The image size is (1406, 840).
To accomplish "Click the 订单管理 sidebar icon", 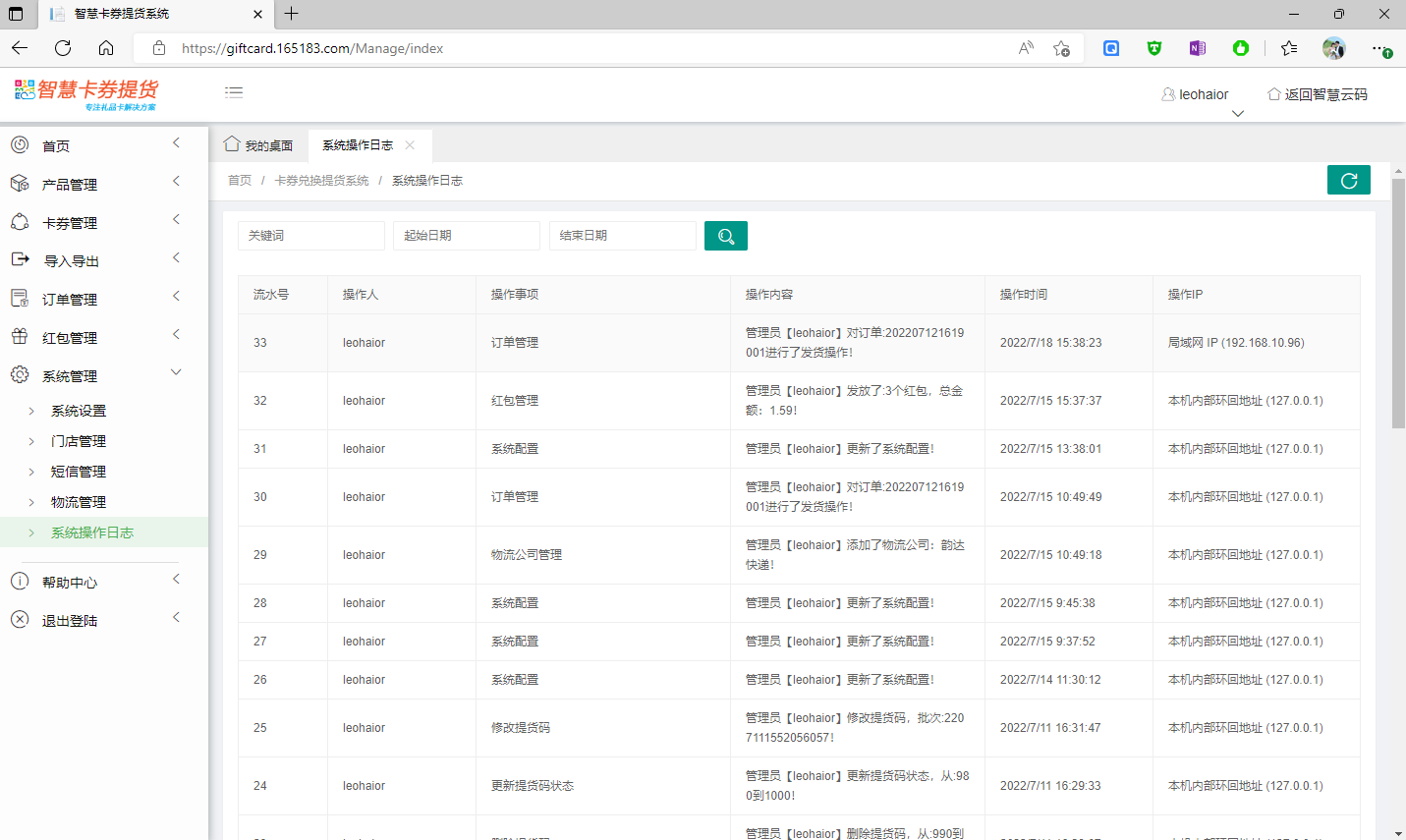I will click(x=20, y=299).
